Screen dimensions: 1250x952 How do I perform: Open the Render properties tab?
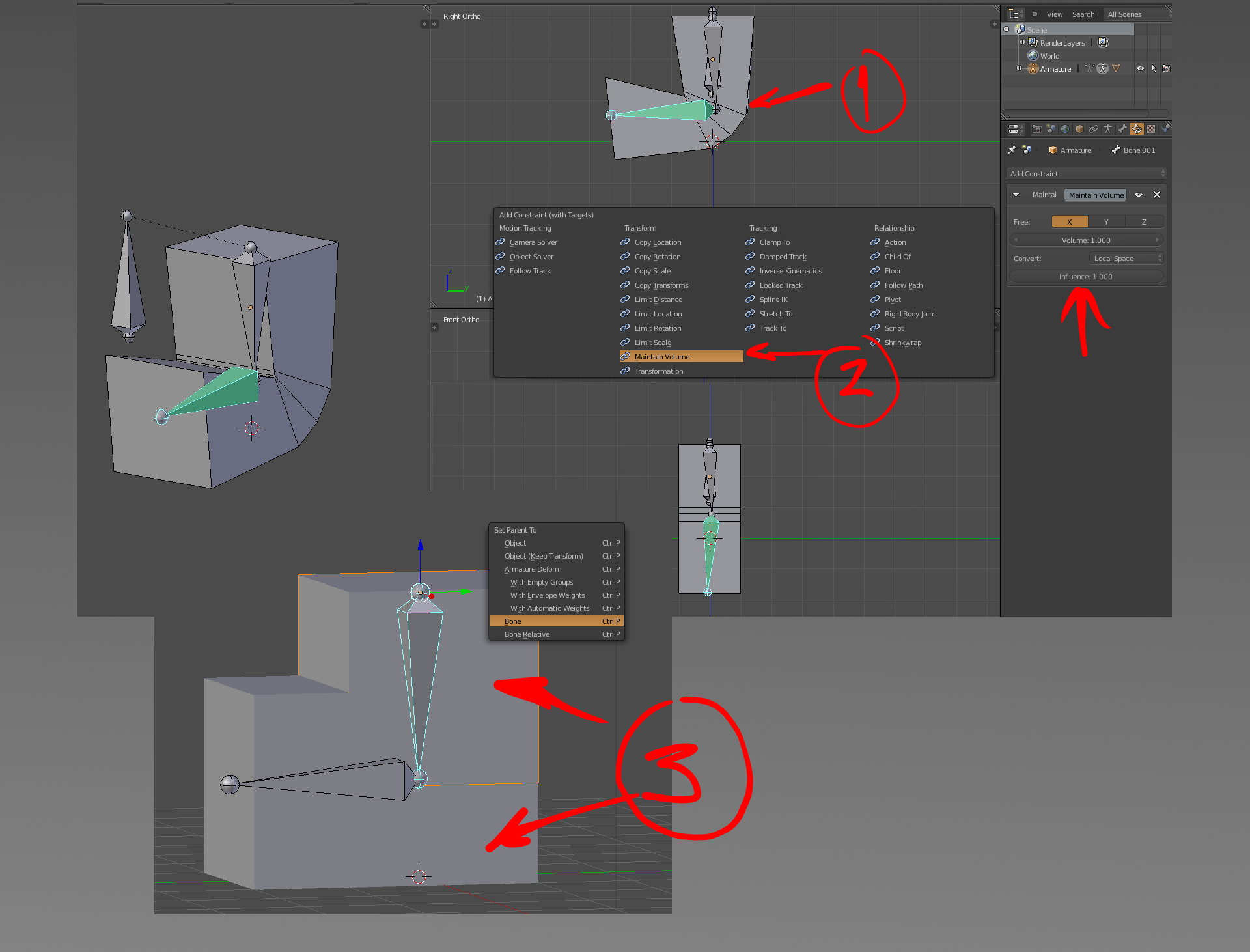(x=1037, y=129)
